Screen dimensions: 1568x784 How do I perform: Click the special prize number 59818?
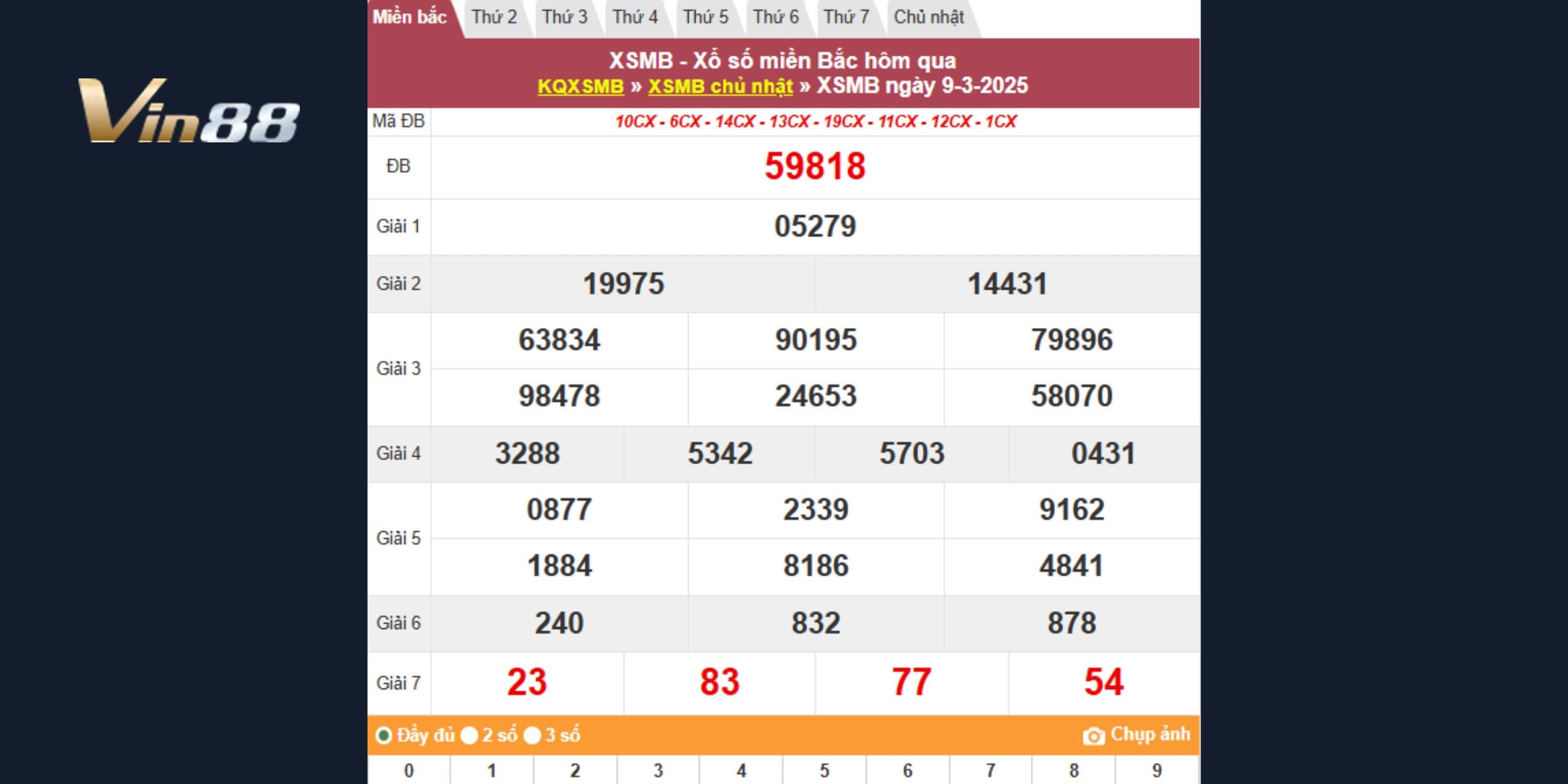(815, 167)
